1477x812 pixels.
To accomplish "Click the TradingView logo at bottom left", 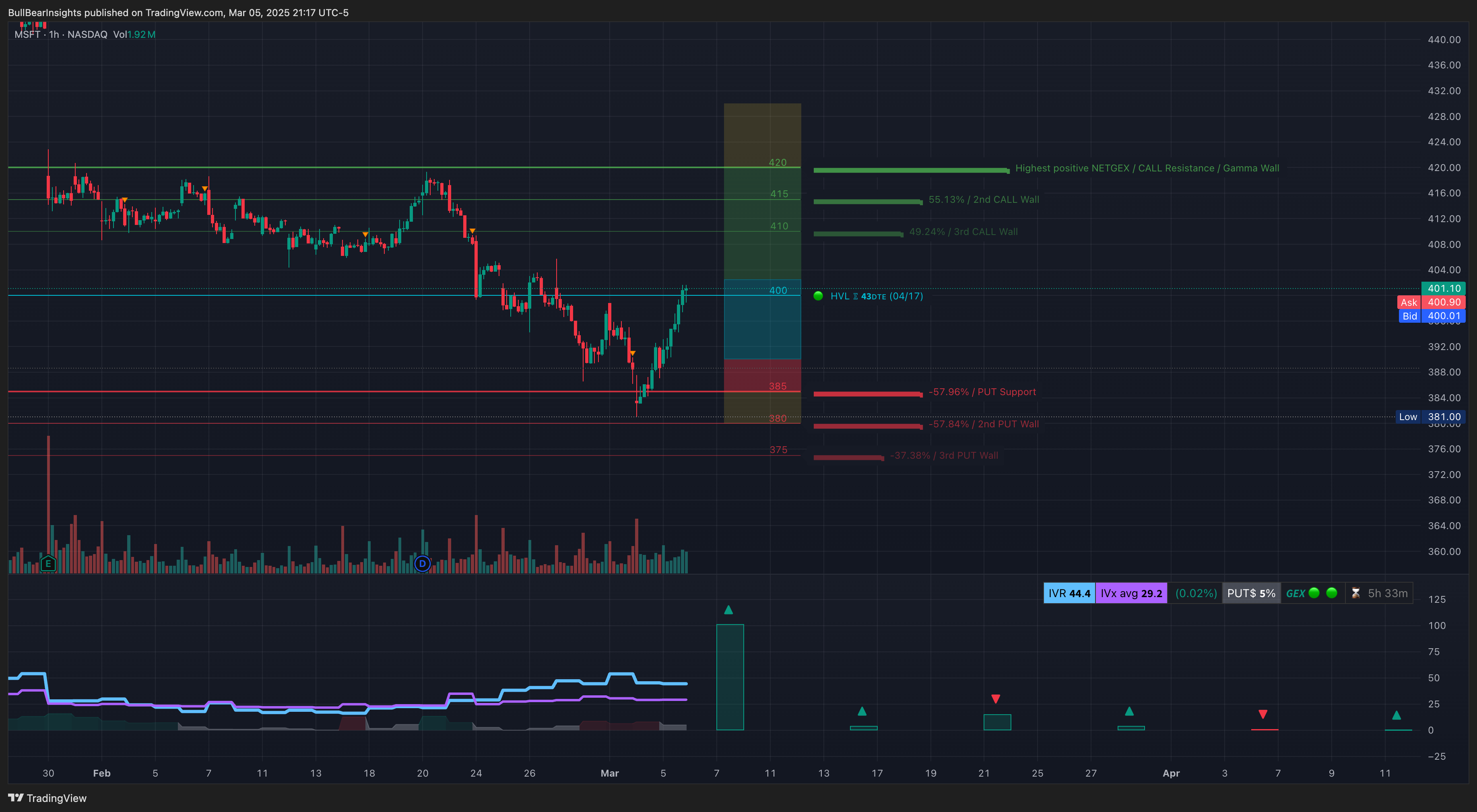I will coord(47,798).
